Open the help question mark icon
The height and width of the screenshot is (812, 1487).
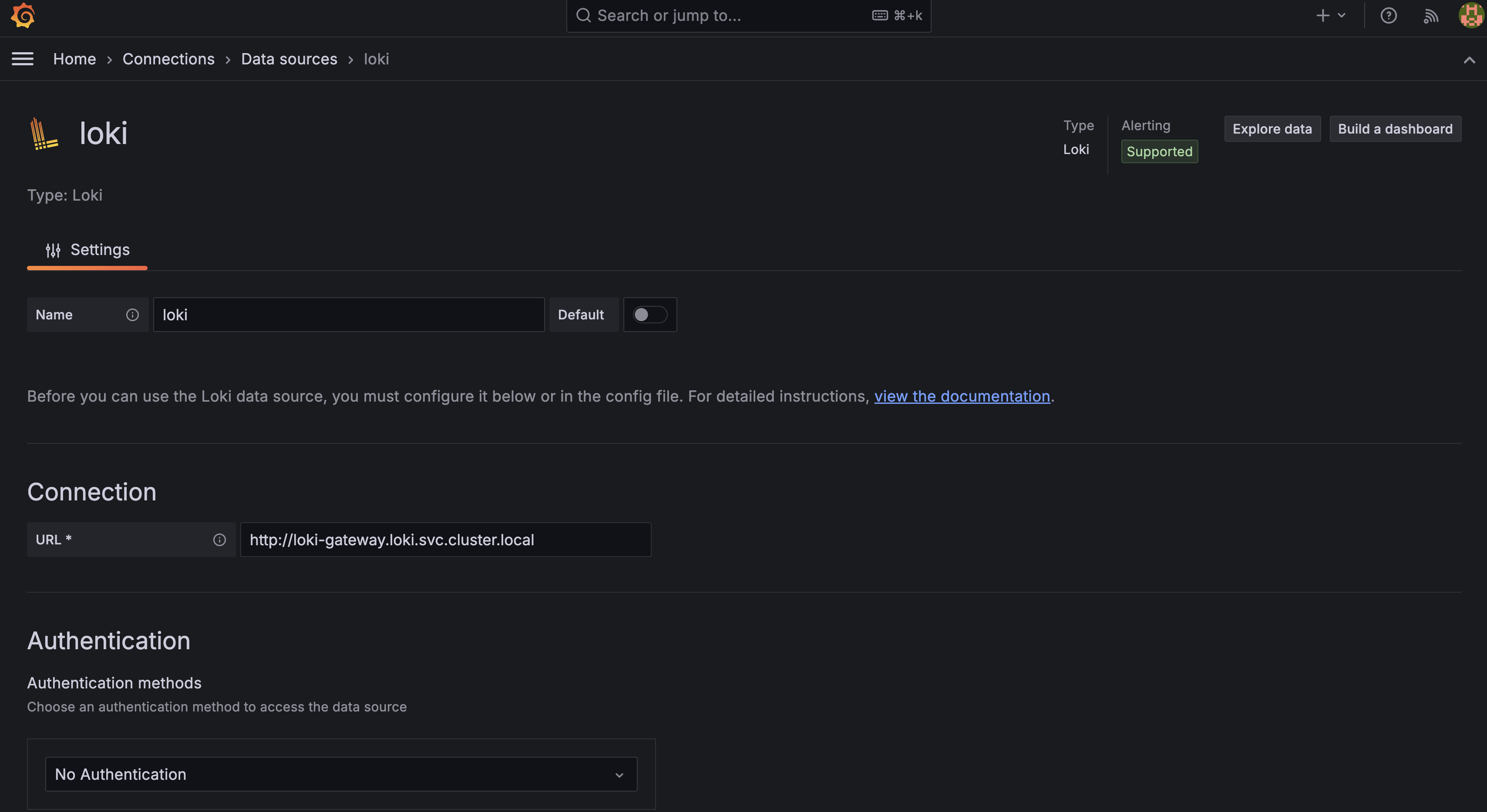pyautogui.click(x=1388, y=16)
